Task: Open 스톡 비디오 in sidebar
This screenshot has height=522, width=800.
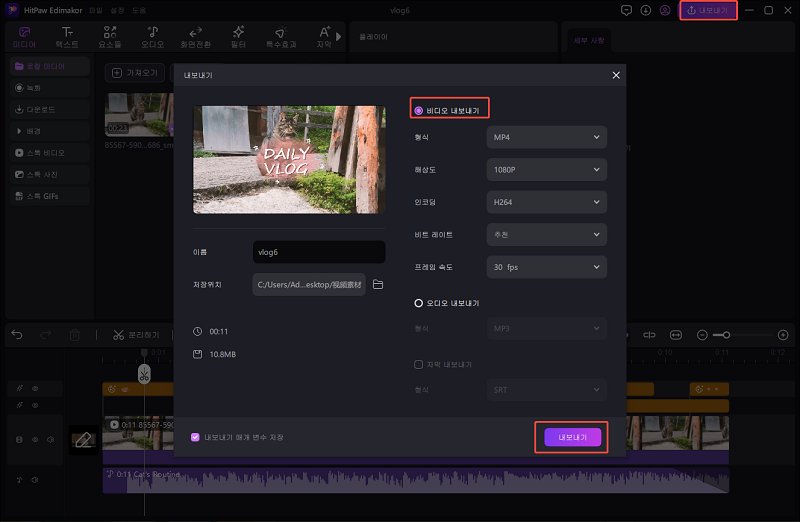Action: pyautogui.click(x=49, y=153)
